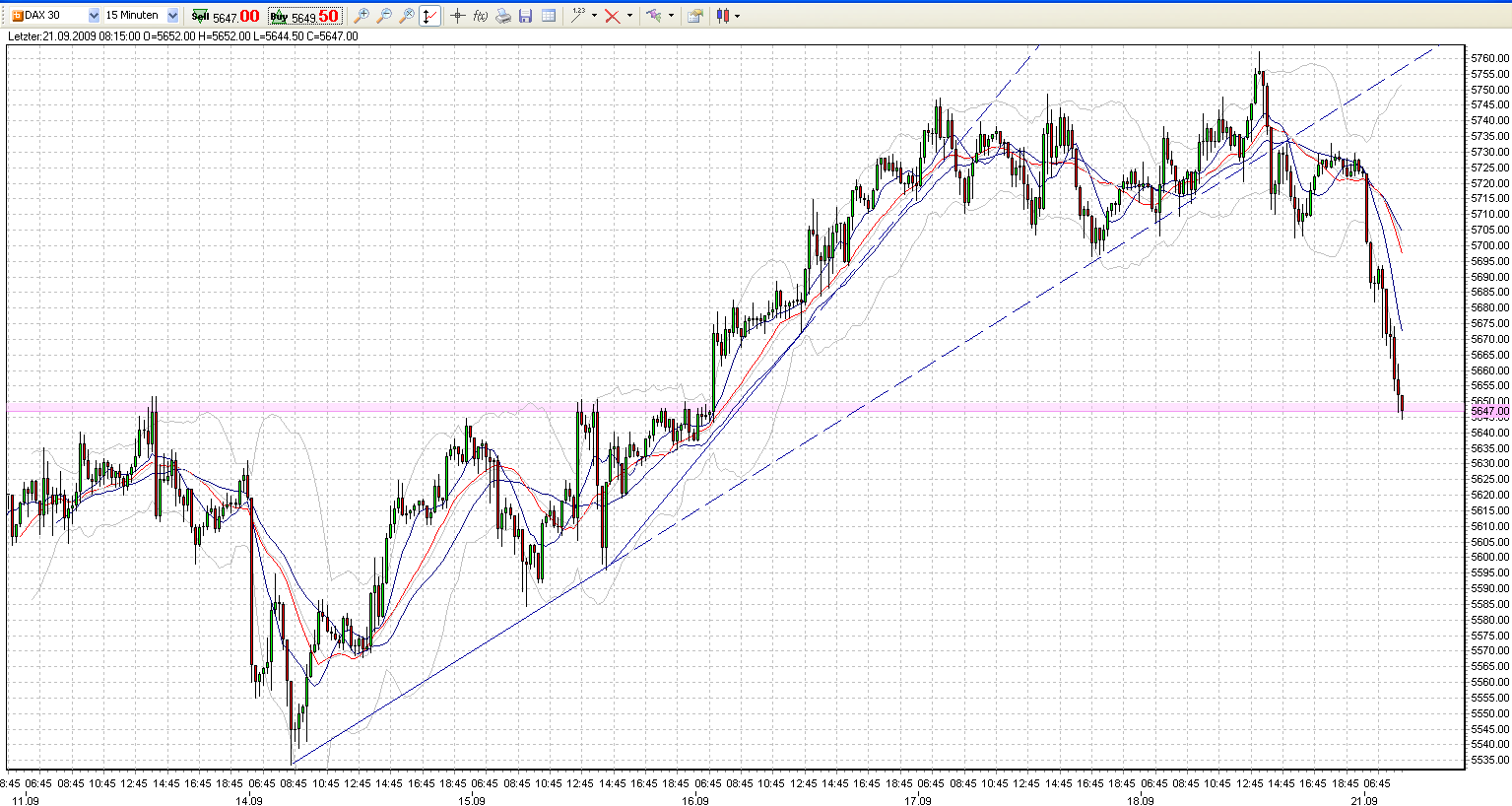Click the red X delete drawings icon

(613, 16)
